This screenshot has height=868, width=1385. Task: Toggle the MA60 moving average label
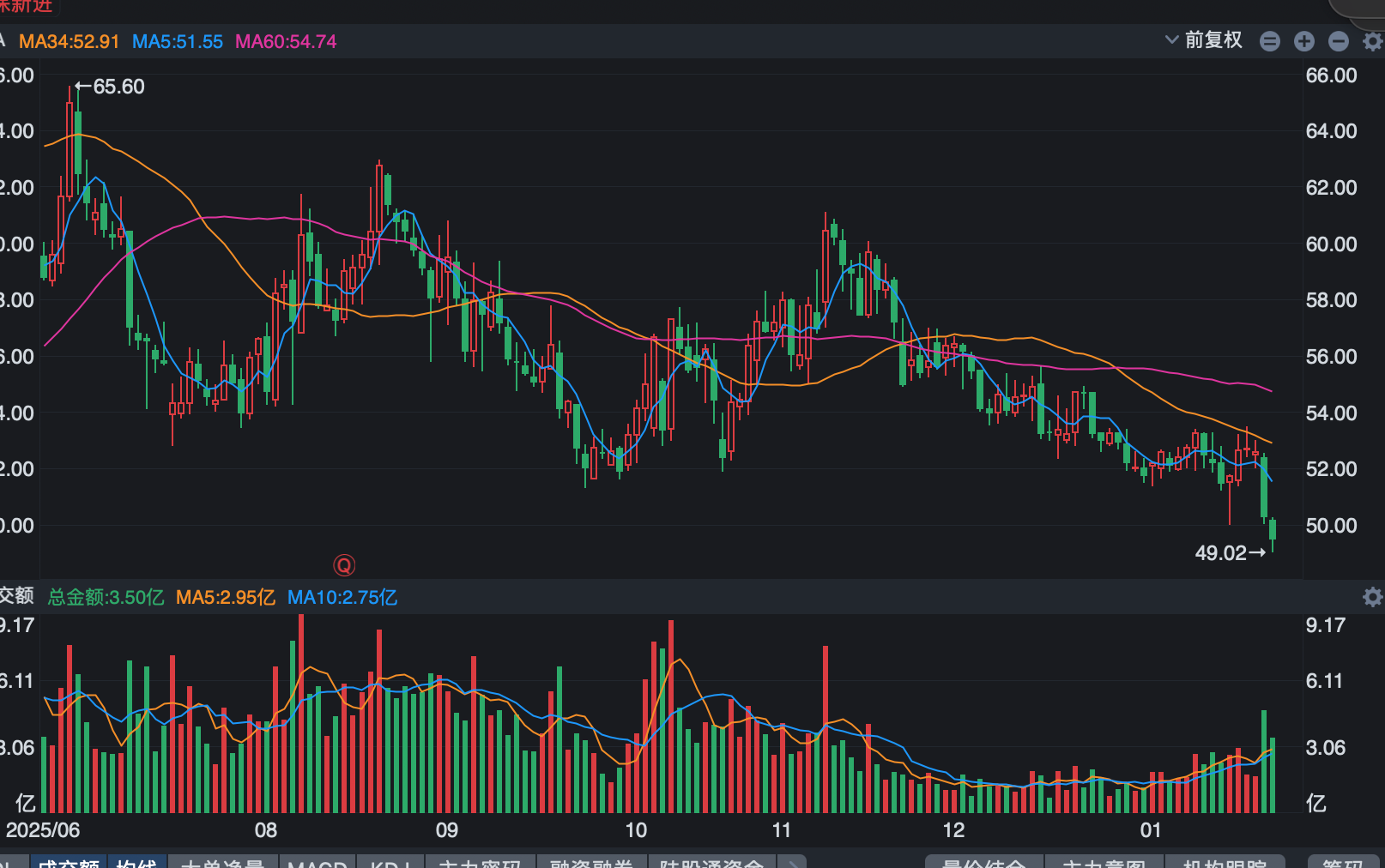(x=286, y=41)
